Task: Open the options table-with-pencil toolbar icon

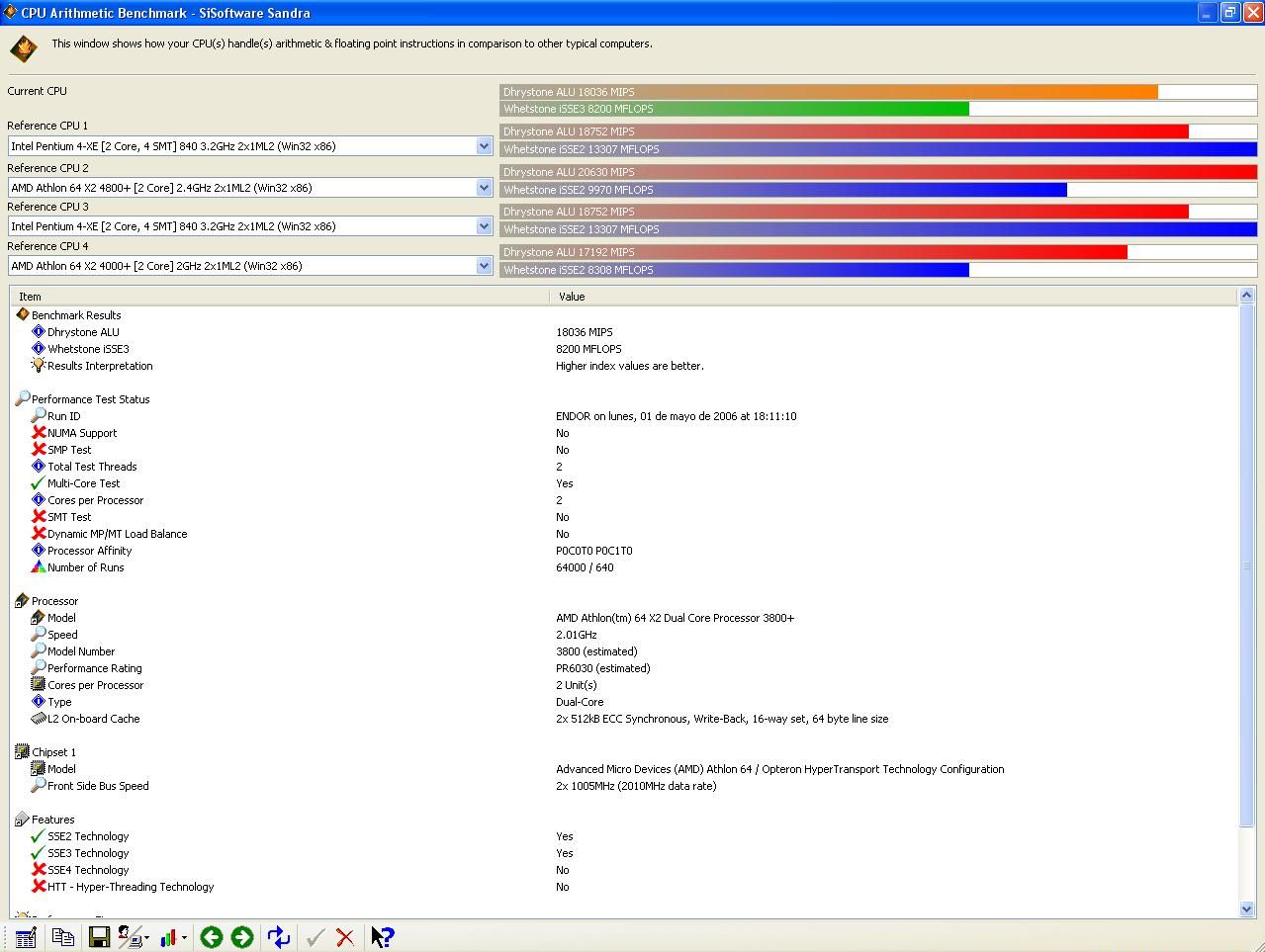Action: tap(26, 937)
